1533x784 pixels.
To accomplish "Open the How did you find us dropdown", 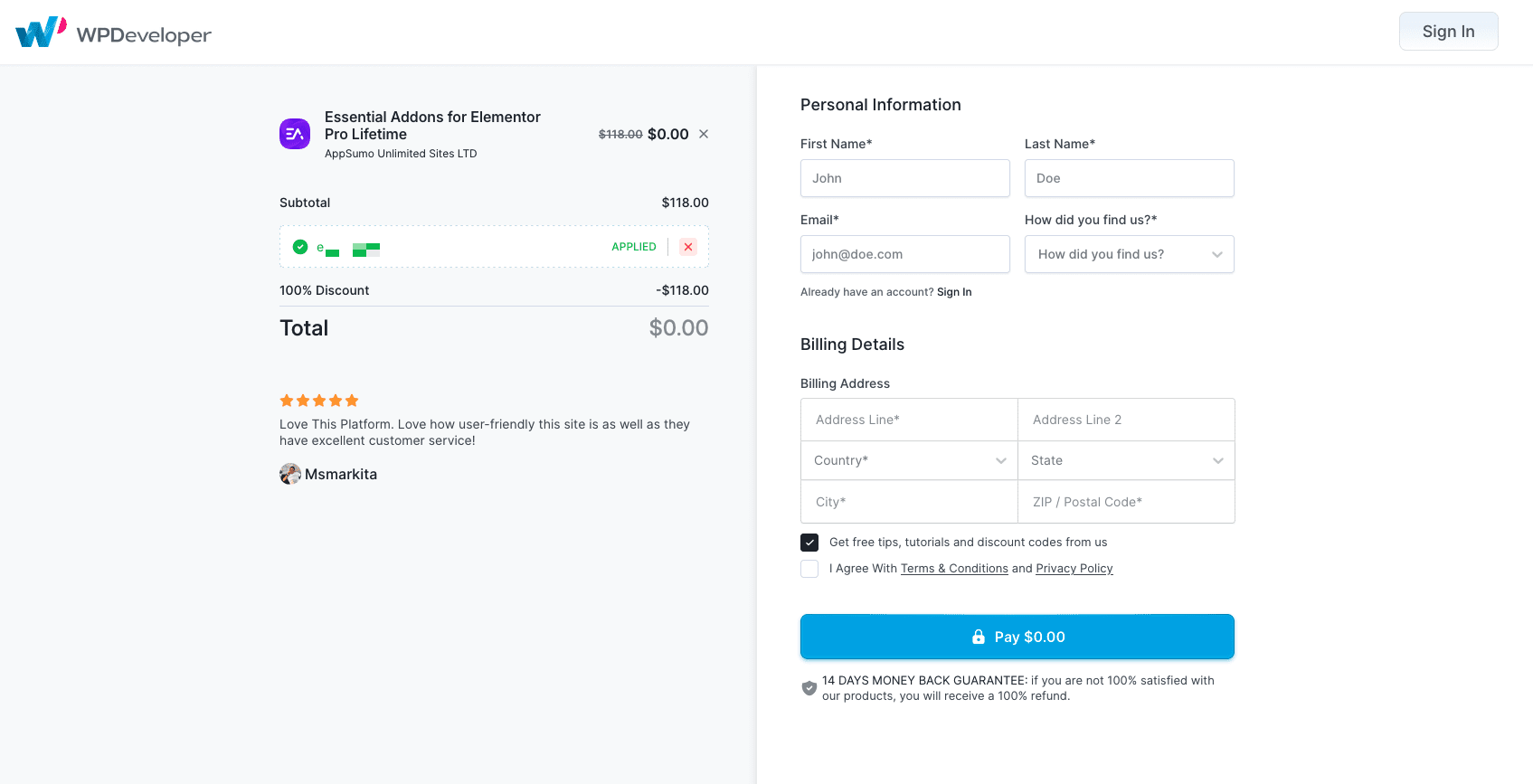I will click(1130, 254).
